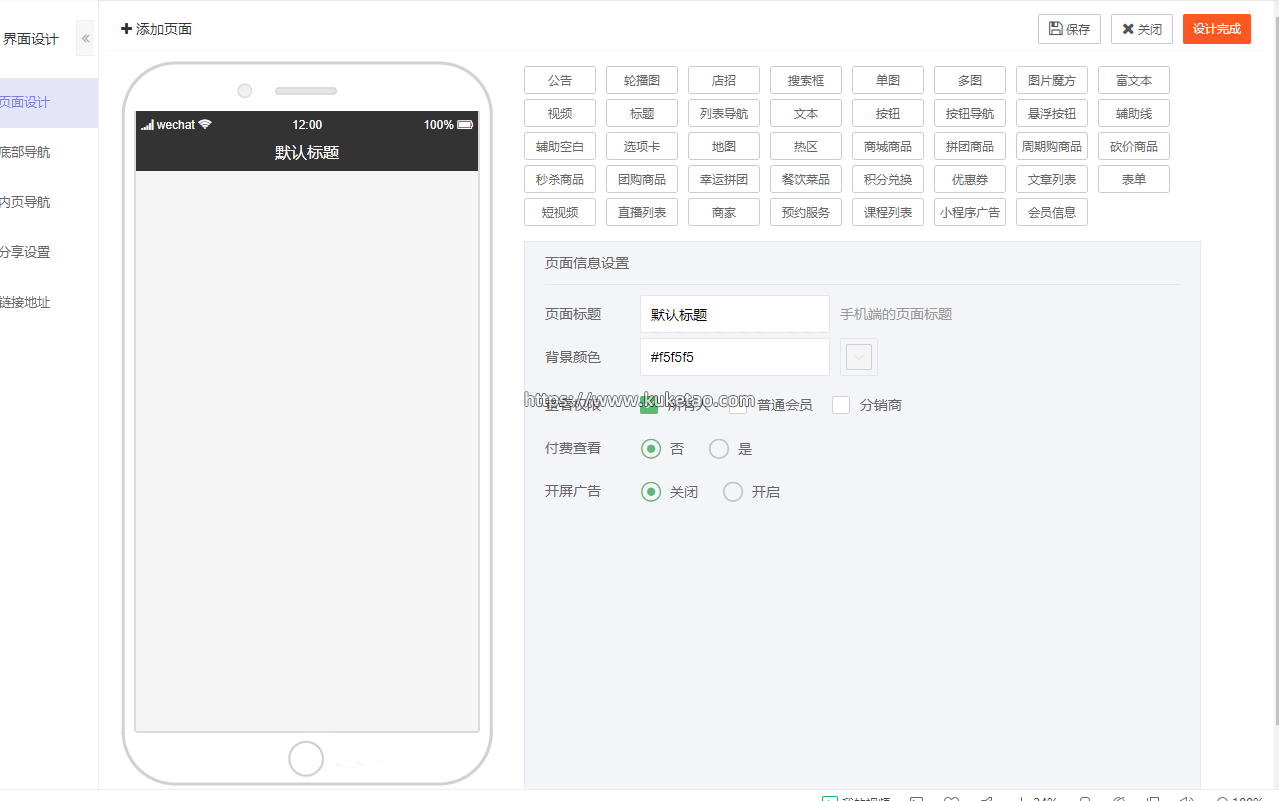Click the 保存 save button

coord(1069,29)
